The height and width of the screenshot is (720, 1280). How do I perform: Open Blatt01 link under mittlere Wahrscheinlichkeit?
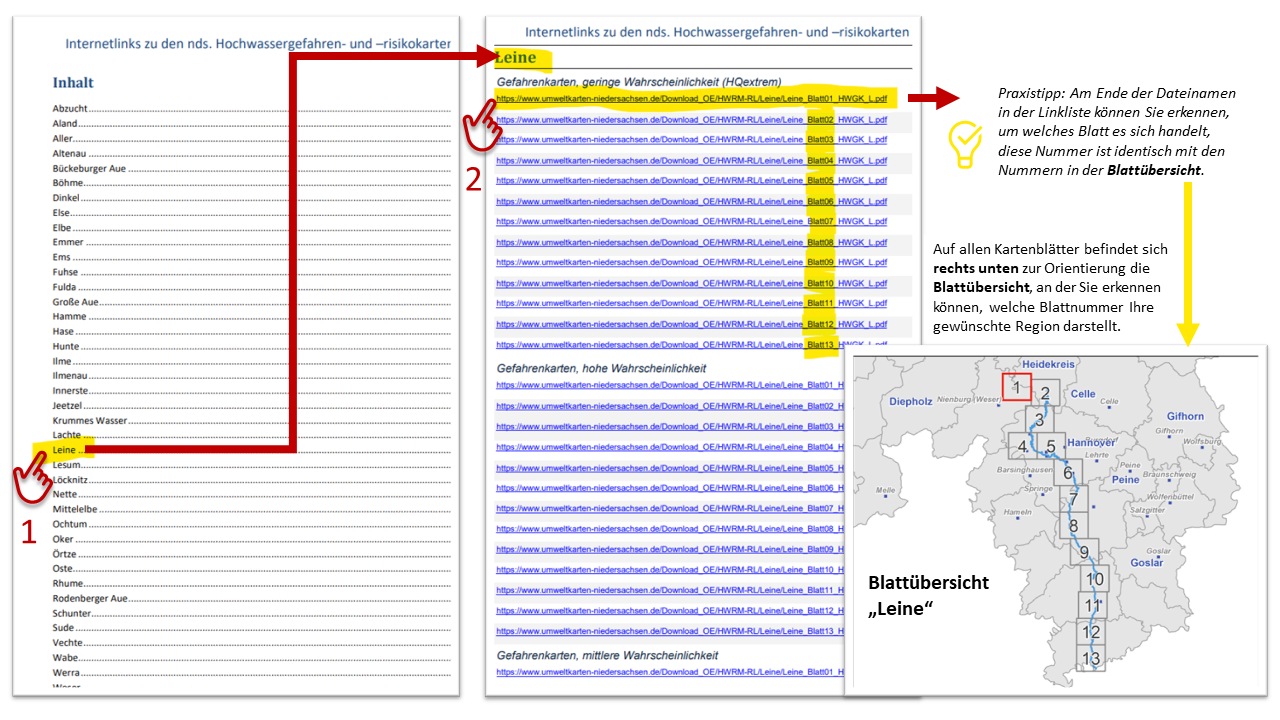click(669, 672)
